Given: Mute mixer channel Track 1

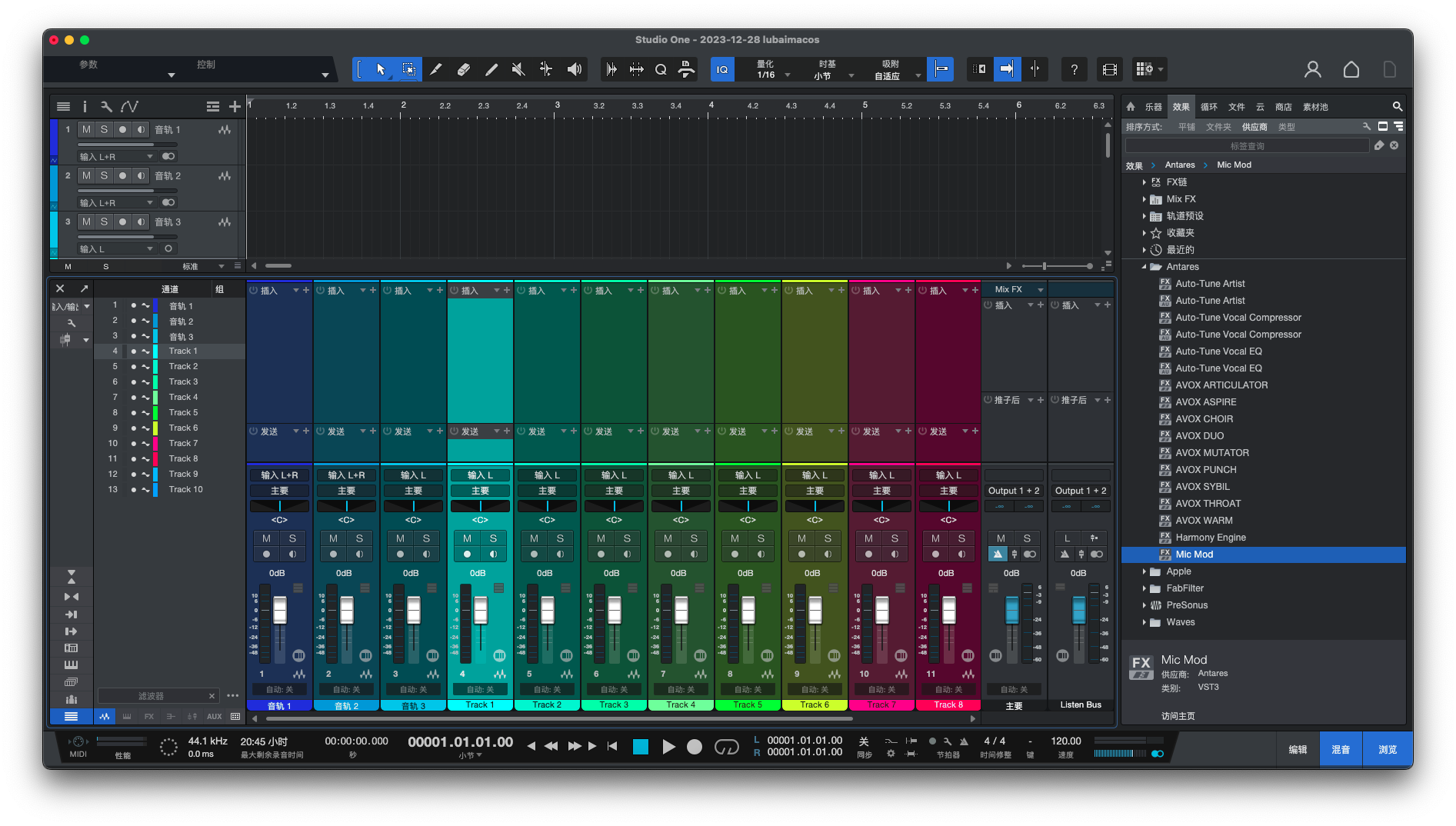Looking at the screenshot, I should 468,538.
